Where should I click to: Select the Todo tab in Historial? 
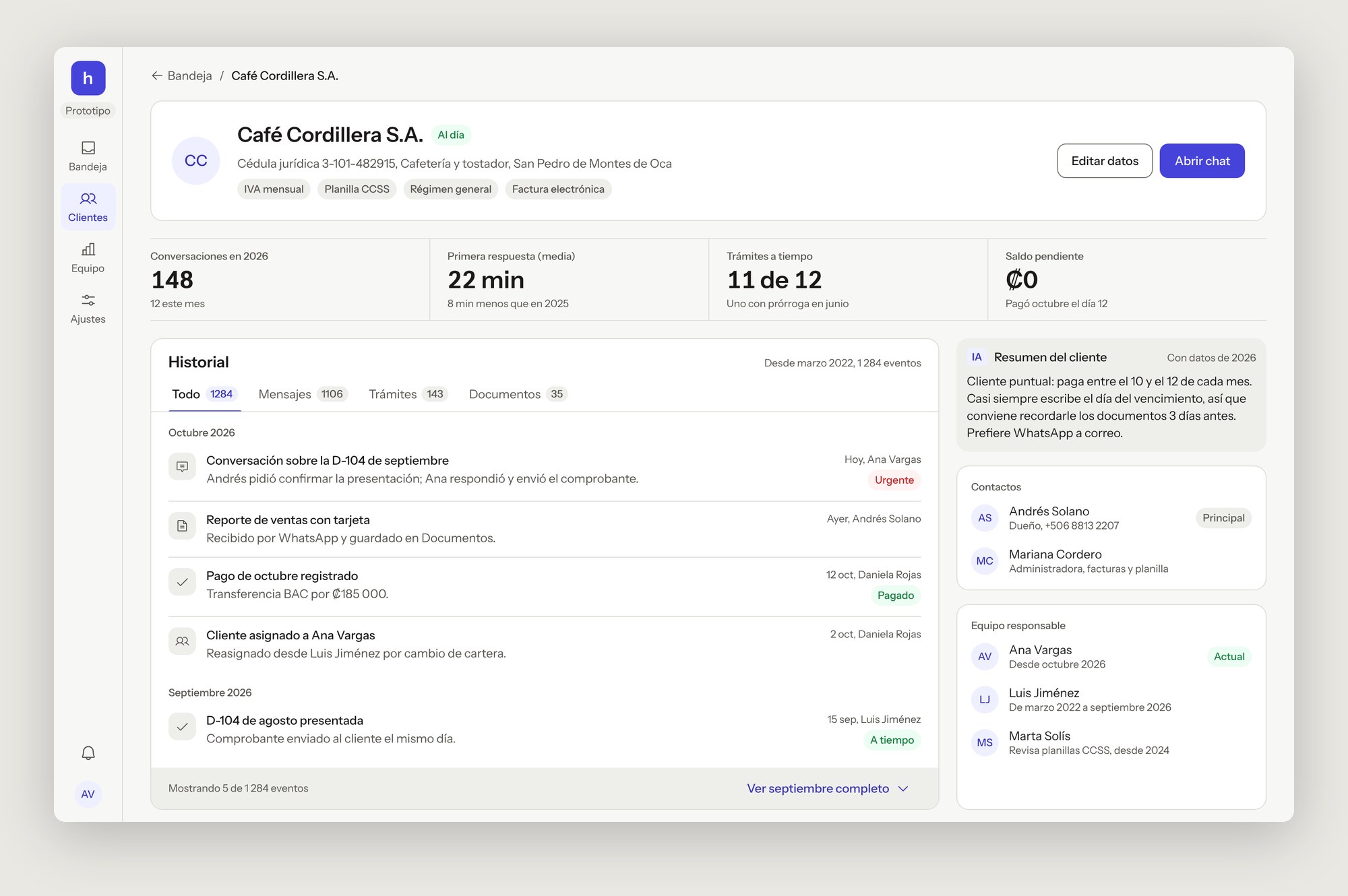204,394
